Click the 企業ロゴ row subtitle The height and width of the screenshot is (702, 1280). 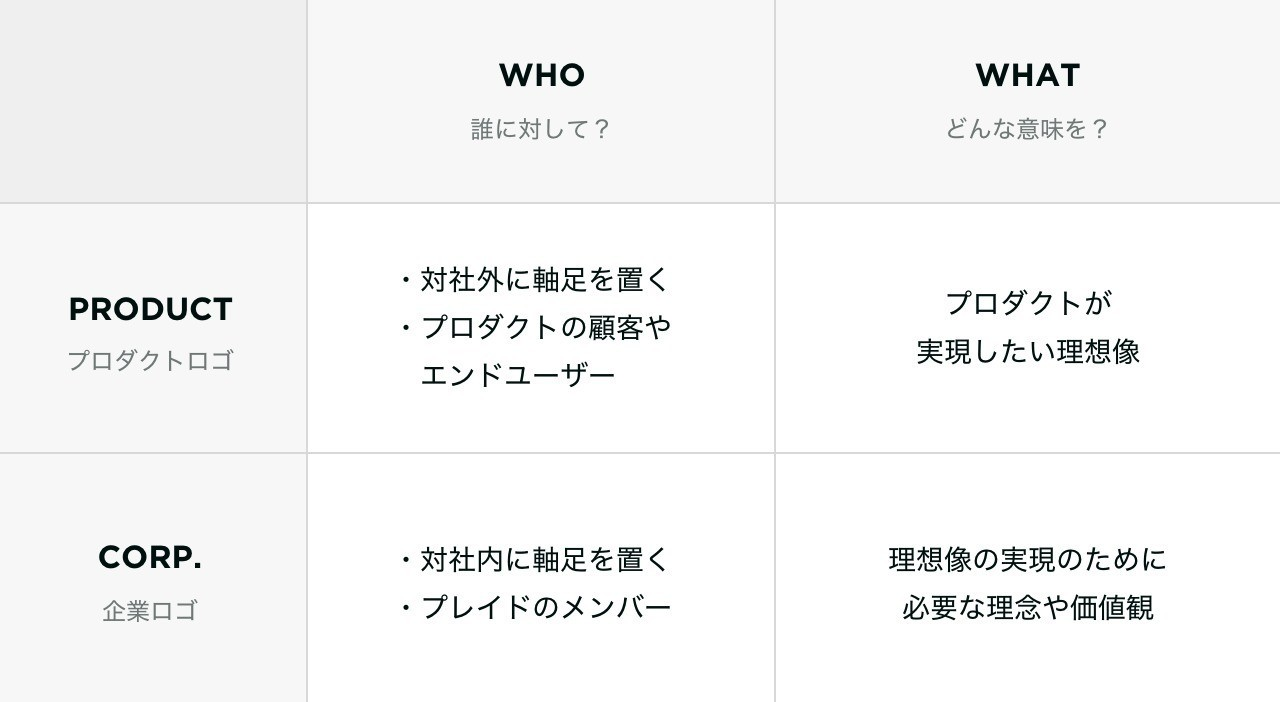point(151,610)
